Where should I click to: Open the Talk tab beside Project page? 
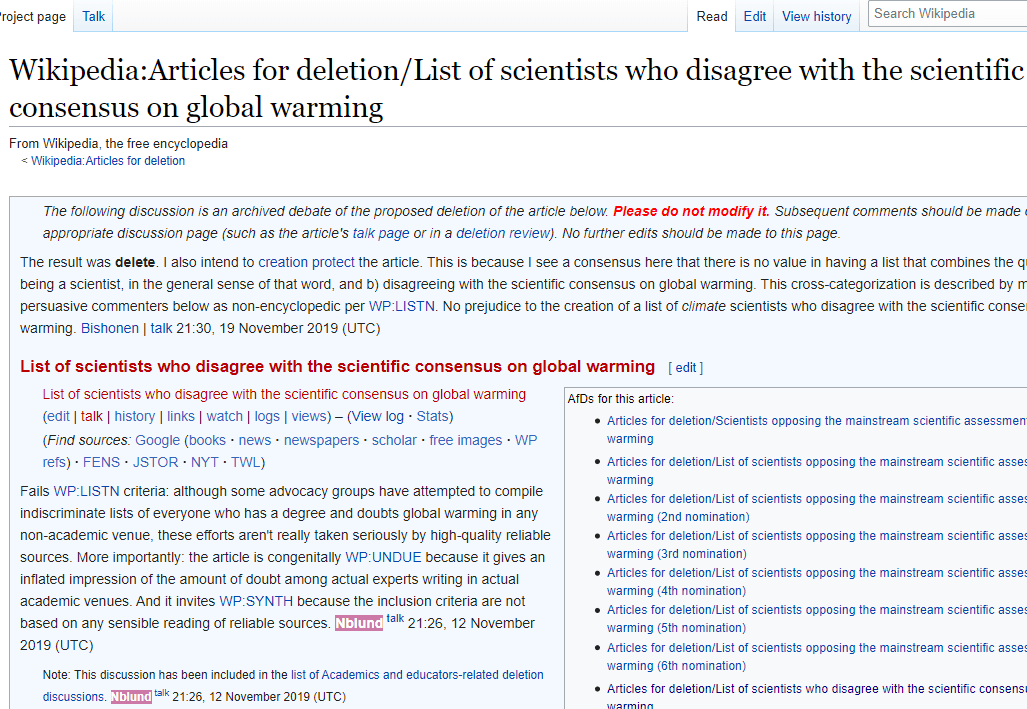pos(94,16)
